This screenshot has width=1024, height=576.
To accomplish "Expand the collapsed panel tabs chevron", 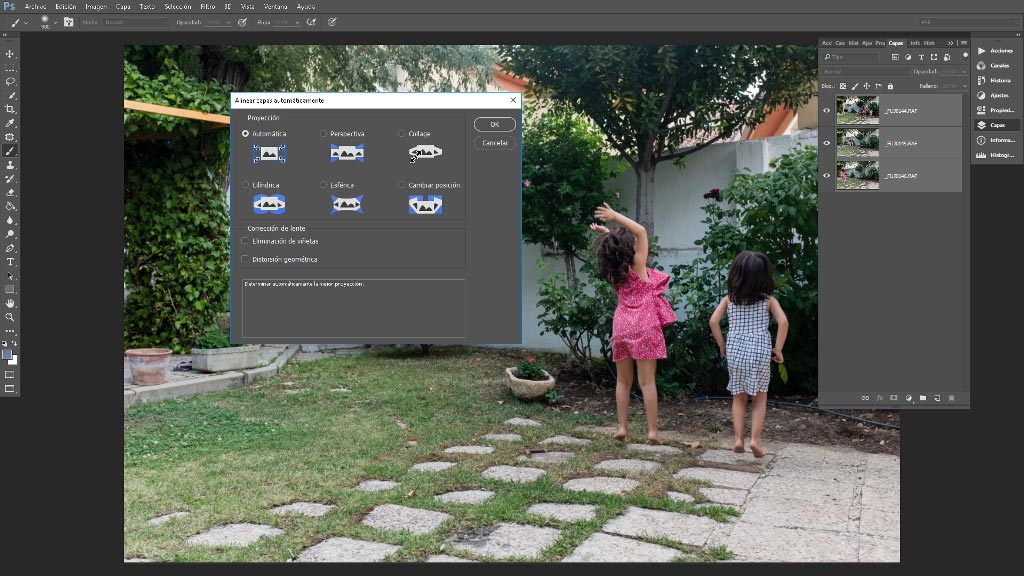I will point(950,43).
